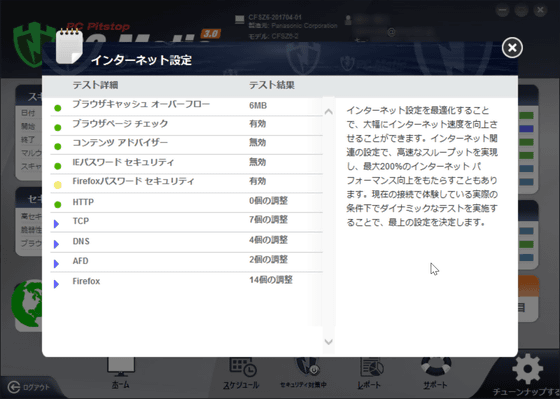Click the 4個の調整 result for DNS
The width and height of the screenshot is (560, 399).
(268, 240)
